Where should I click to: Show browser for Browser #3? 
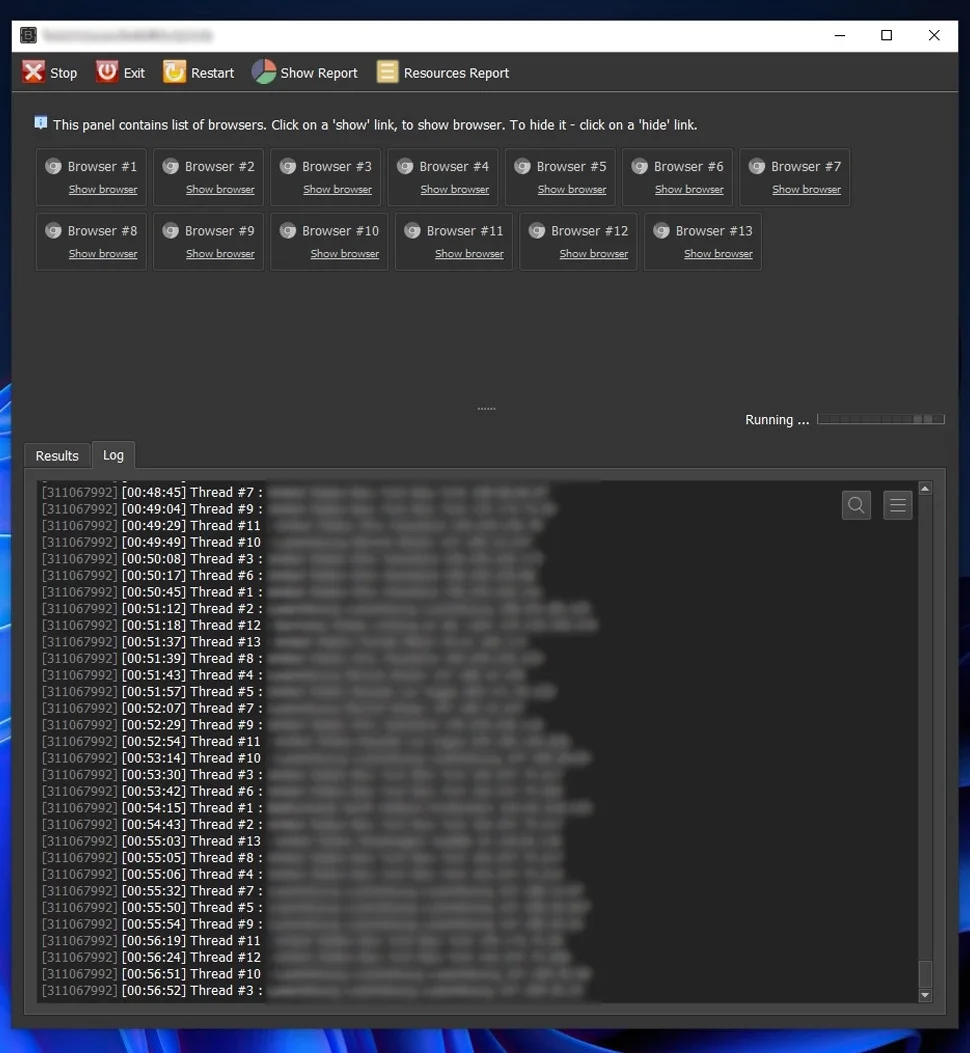pyautogui.click(x=337, y=189)
